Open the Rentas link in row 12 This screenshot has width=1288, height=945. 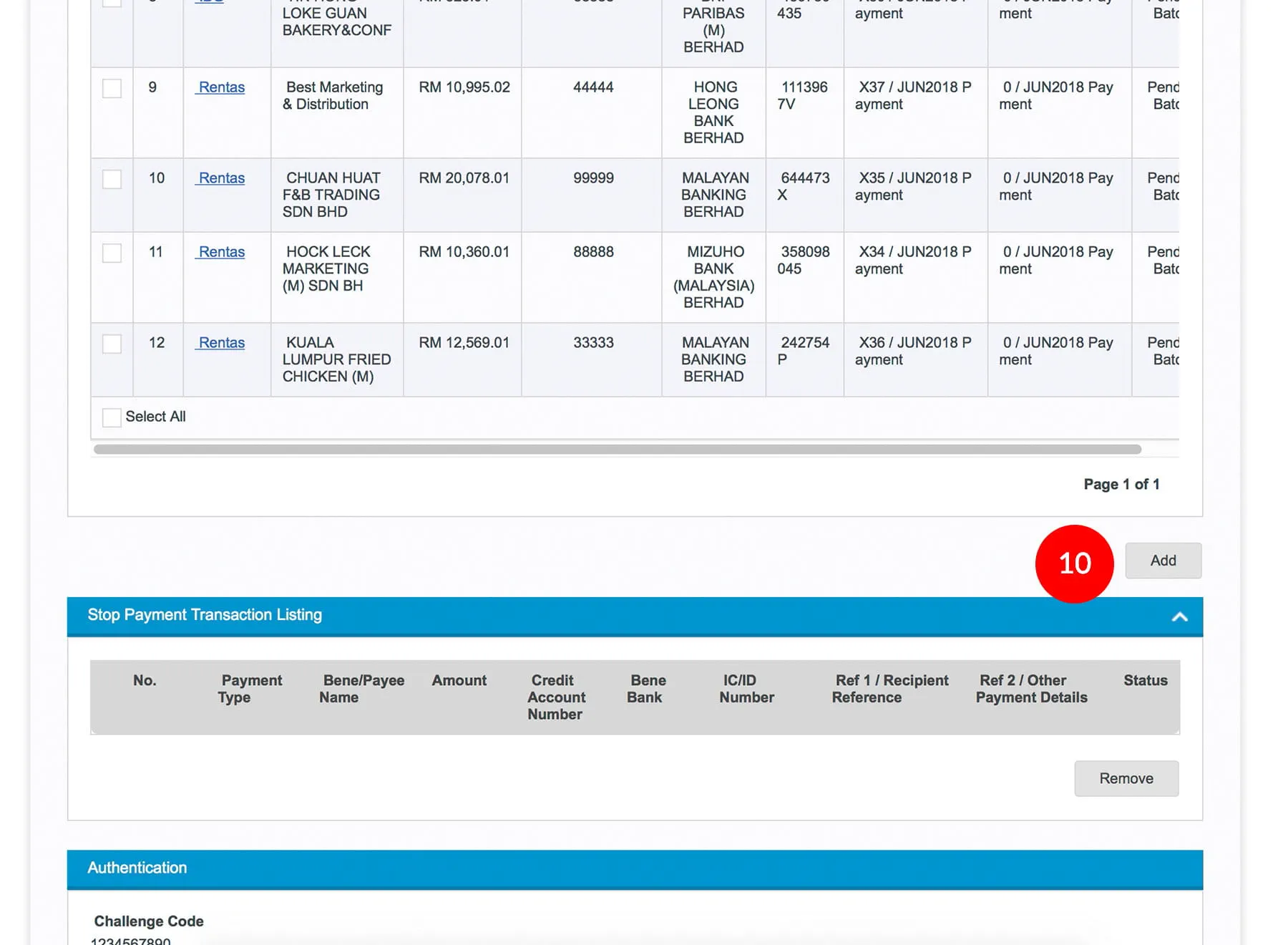coord(221,343)
